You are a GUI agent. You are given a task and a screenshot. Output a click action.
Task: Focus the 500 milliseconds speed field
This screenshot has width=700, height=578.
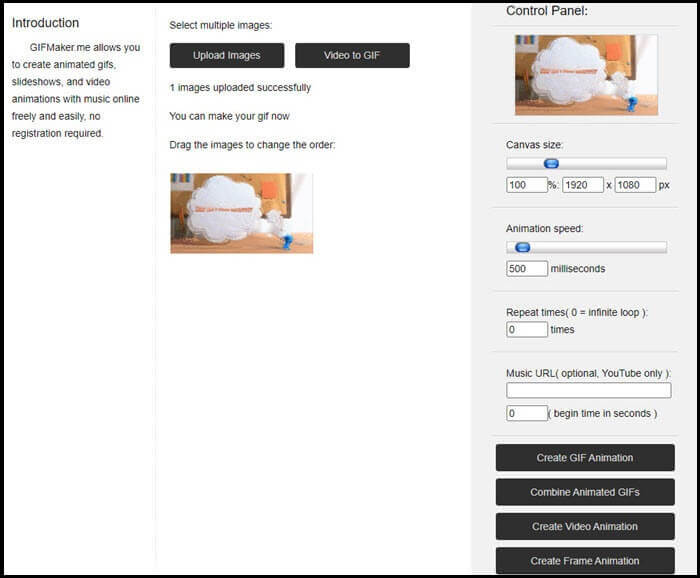pyautogui.click(x=526, y=268)
